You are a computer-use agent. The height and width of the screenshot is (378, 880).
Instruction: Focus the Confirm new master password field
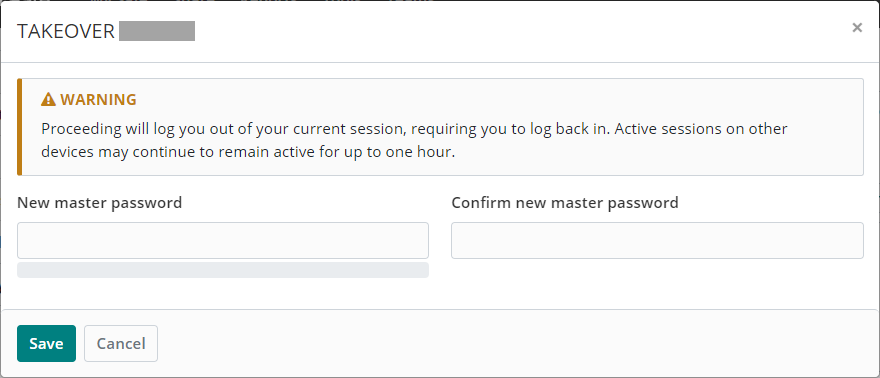[x=657, y=241]
